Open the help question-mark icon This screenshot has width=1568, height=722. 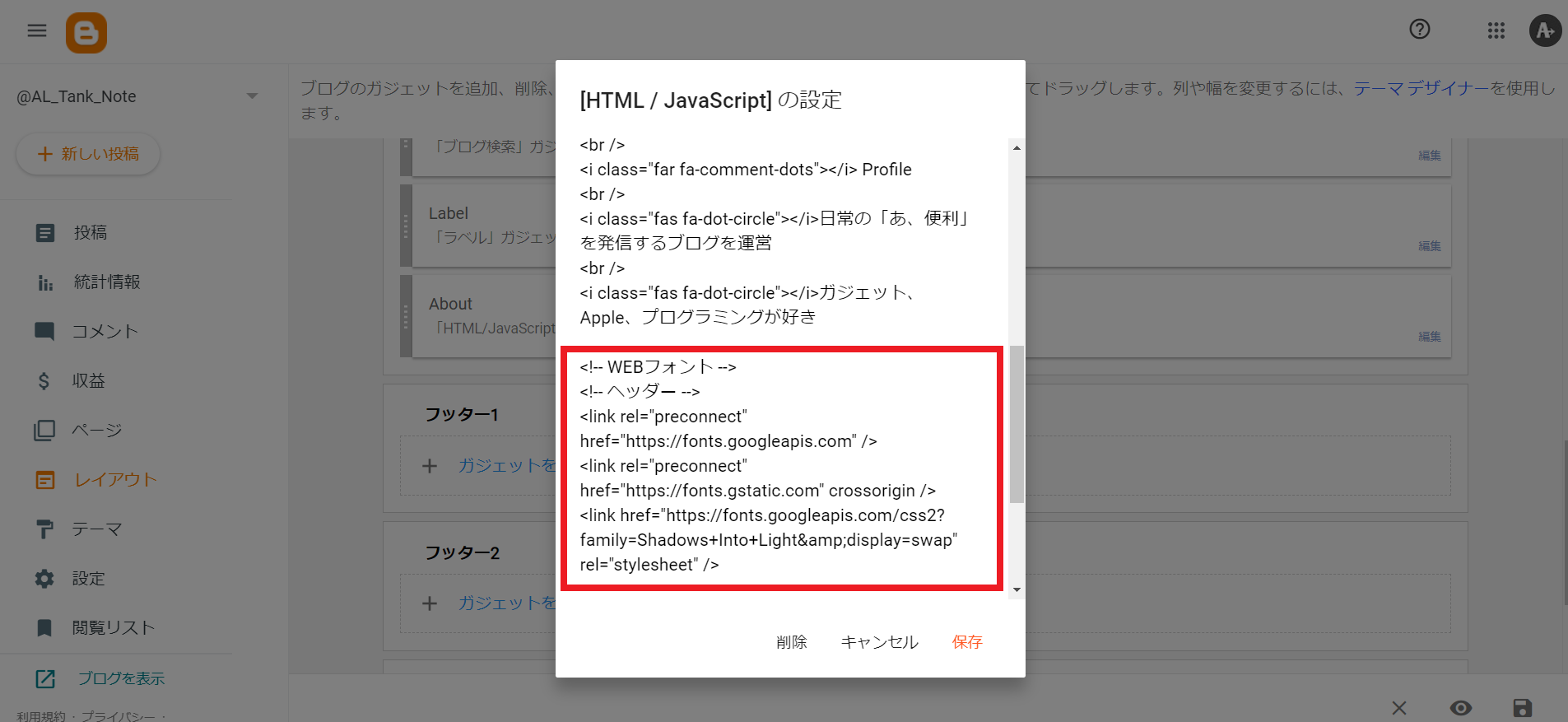(1420, 30)
